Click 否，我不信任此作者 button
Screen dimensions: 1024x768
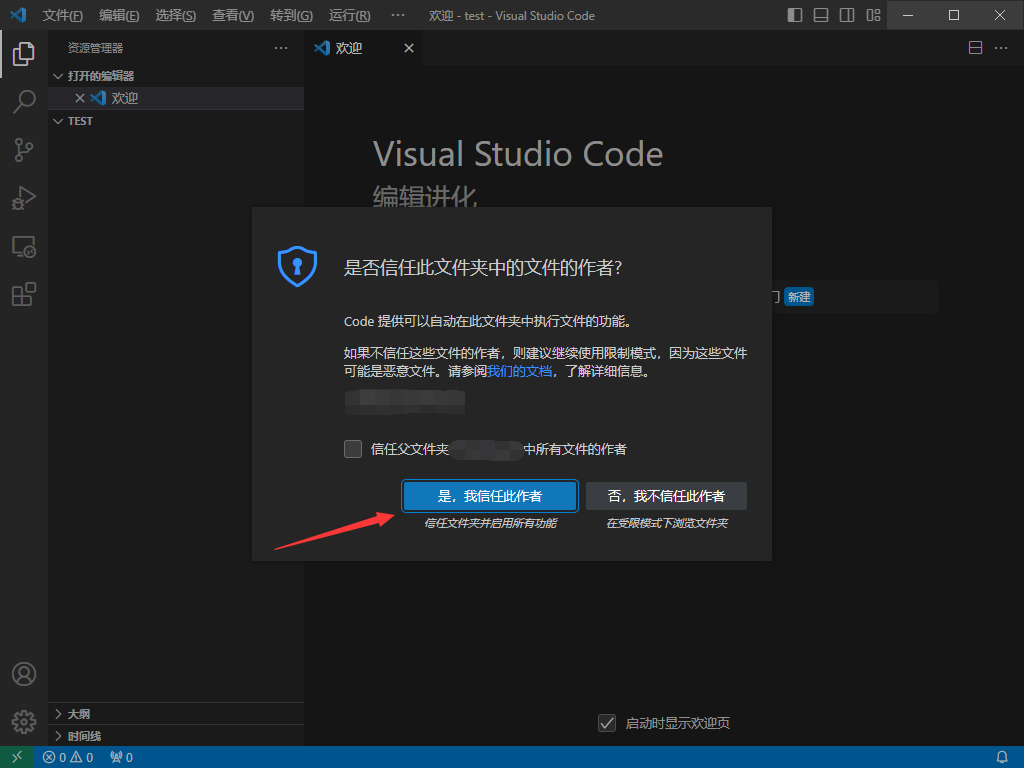click(666, 496)
